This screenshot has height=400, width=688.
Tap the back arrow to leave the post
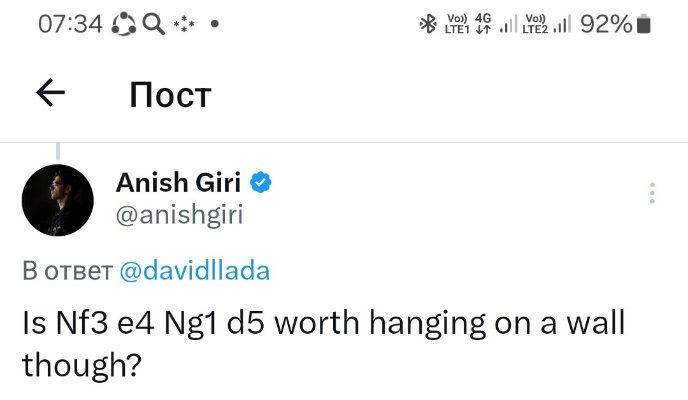pos(50,93)
